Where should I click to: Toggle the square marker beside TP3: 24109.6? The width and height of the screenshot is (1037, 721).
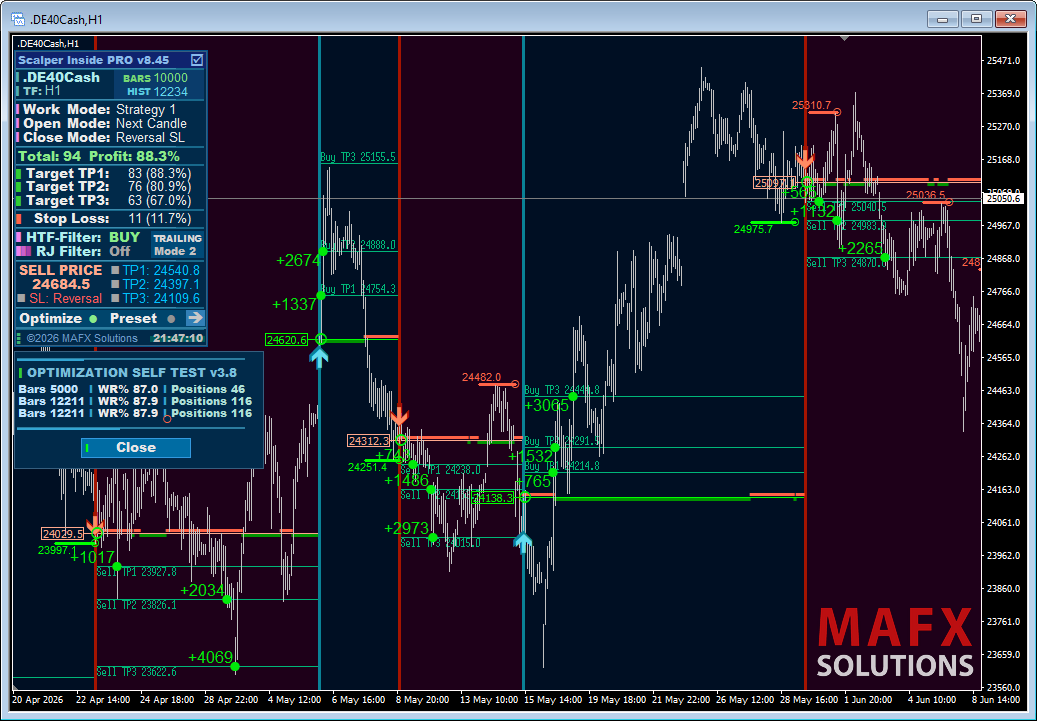[x=115, y=298]
